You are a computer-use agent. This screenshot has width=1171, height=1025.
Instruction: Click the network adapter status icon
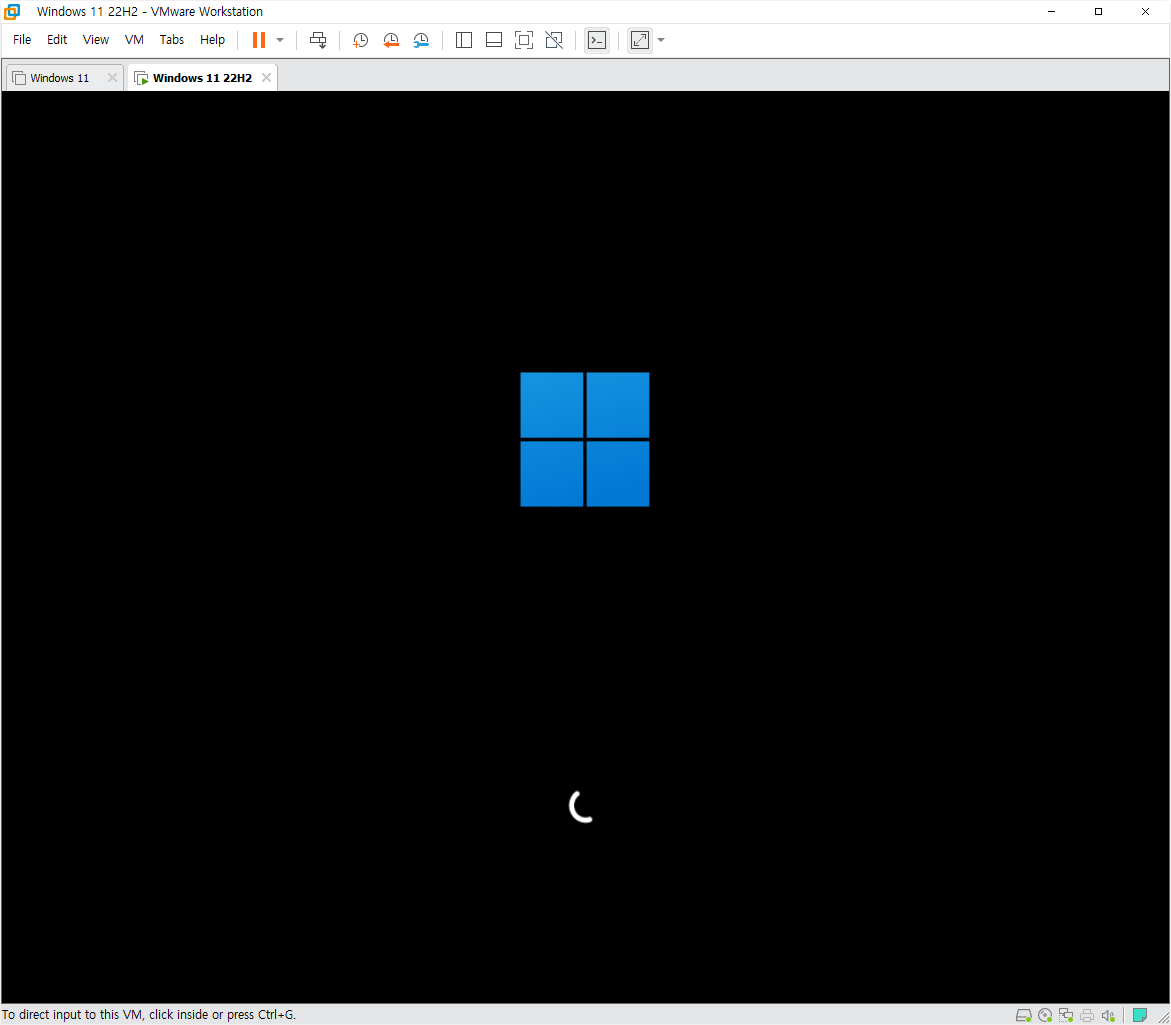(1066, 1015)
